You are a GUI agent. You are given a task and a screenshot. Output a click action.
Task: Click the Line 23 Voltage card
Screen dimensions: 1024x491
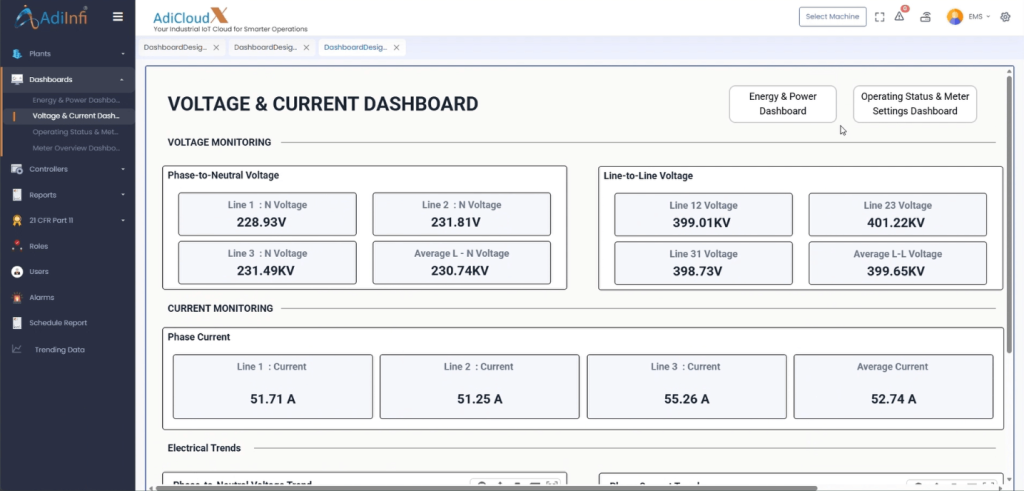(x=897, y=214)
